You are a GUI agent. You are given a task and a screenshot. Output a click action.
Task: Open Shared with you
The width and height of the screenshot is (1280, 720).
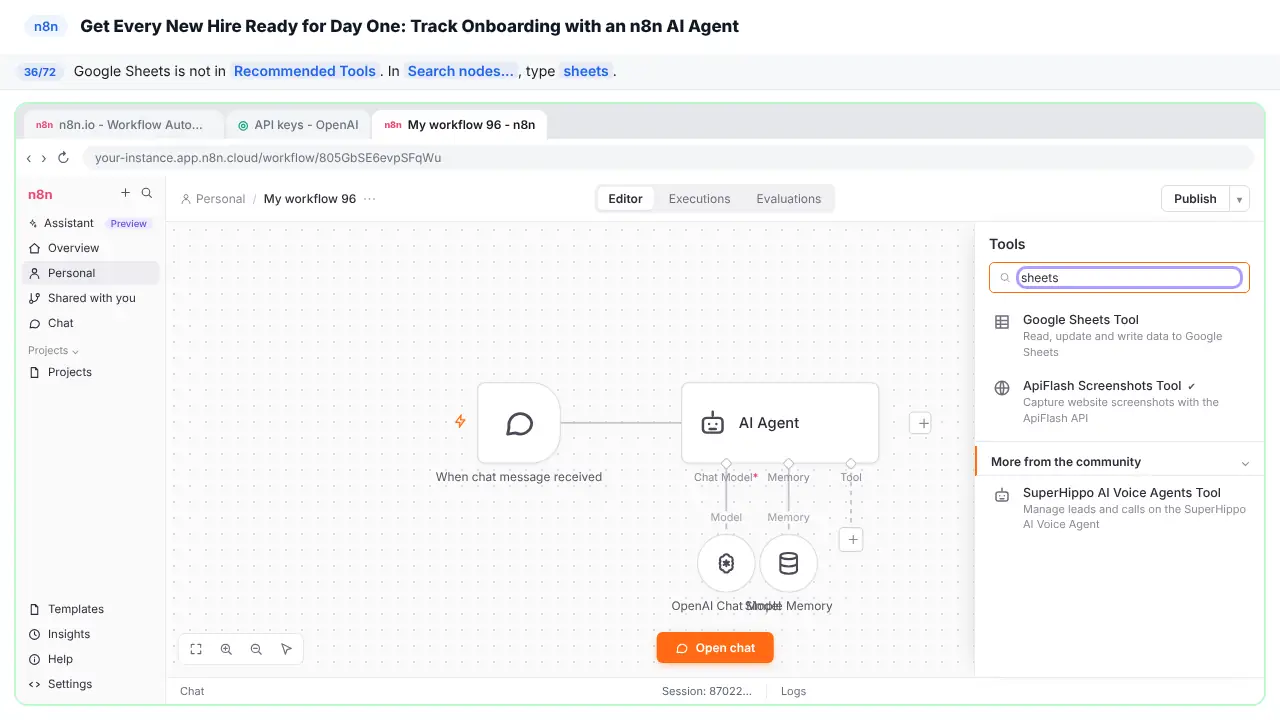click(91, 298)
